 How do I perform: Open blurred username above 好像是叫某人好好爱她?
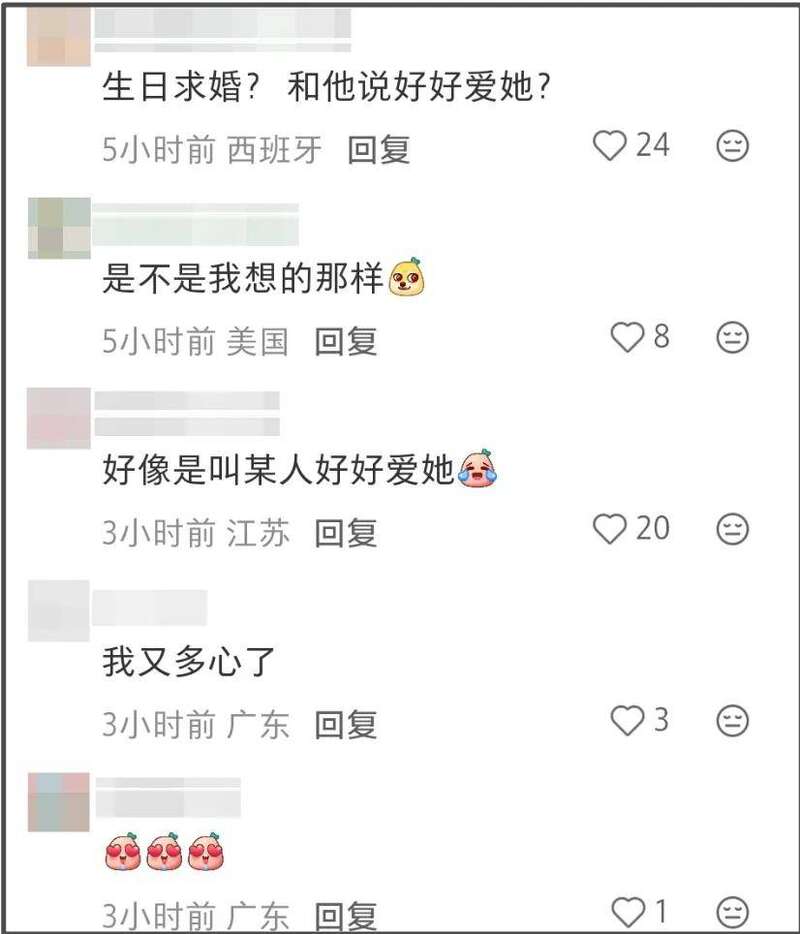187,413
